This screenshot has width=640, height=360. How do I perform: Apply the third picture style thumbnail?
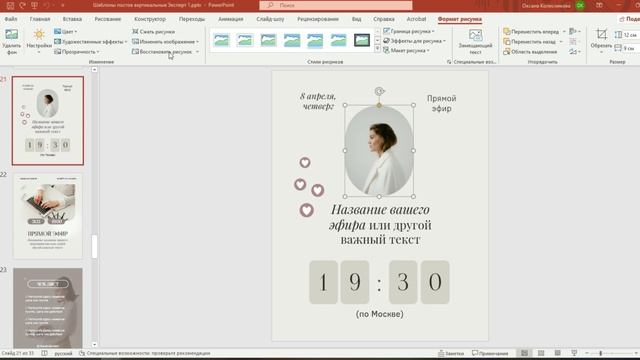269,40
